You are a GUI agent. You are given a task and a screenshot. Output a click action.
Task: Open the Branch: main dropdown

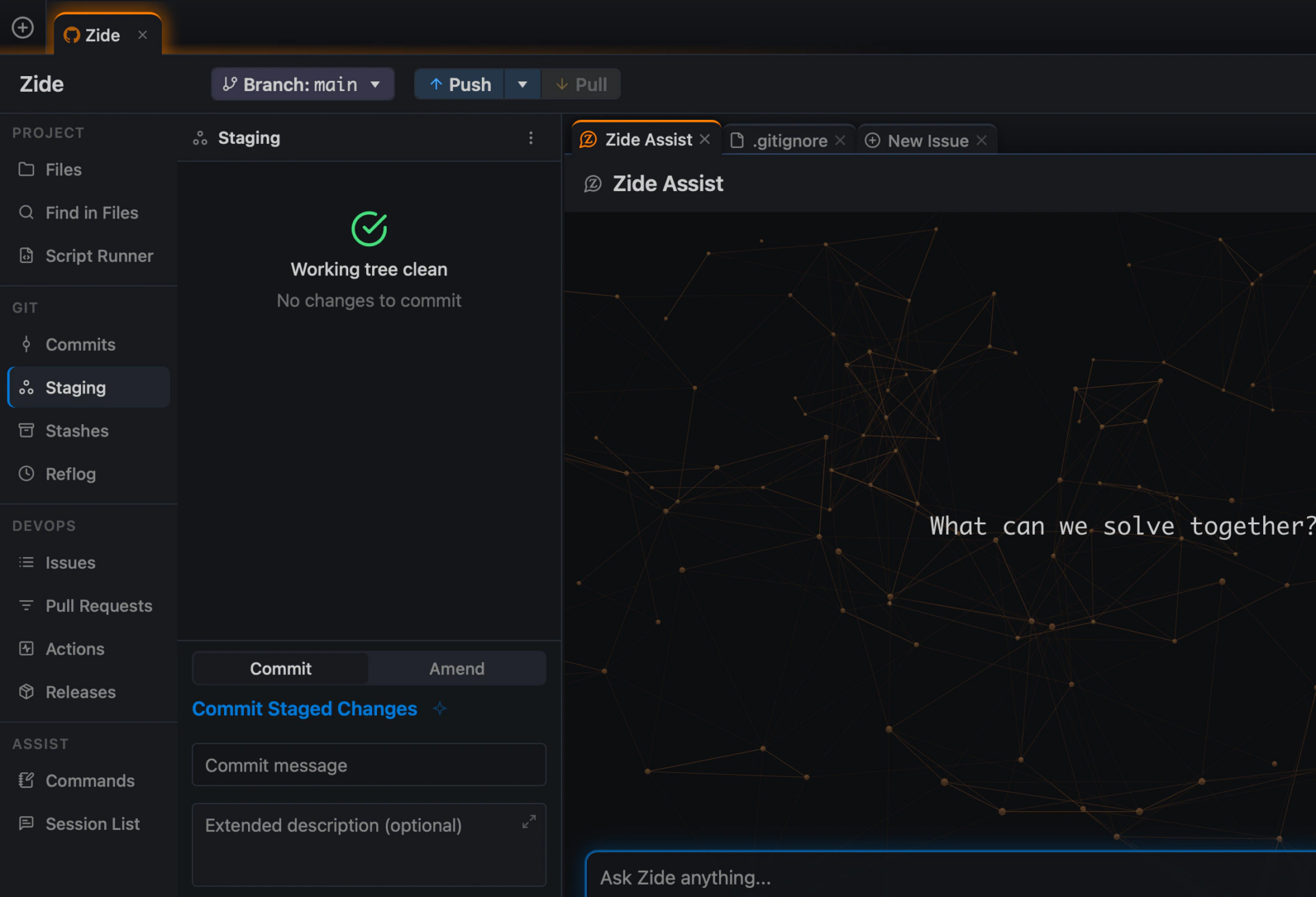tap(302, 84)
